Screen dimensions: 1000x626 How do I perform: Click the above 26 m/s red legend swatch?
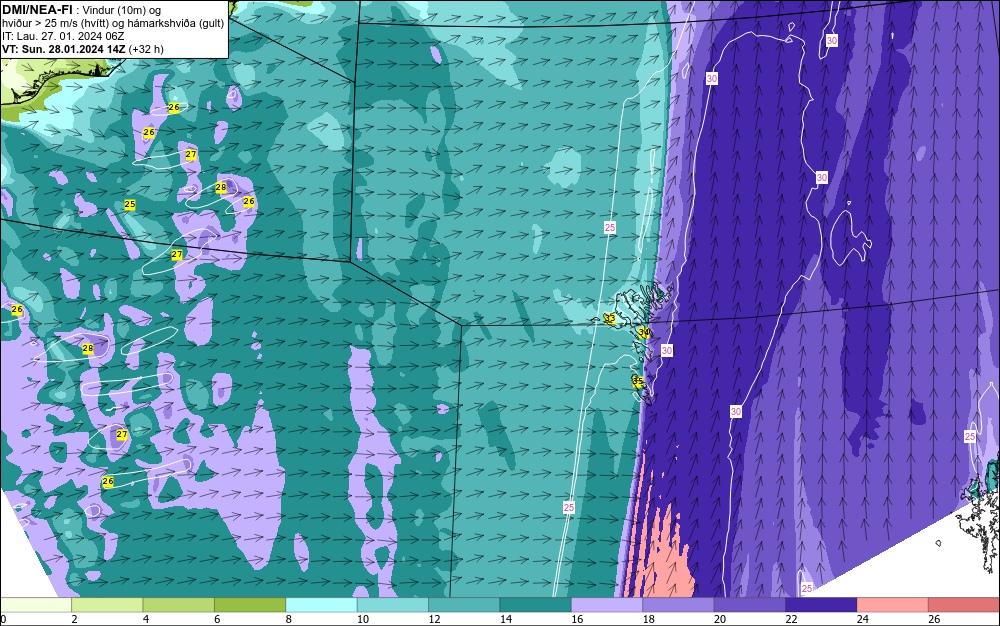click(964, 605)
